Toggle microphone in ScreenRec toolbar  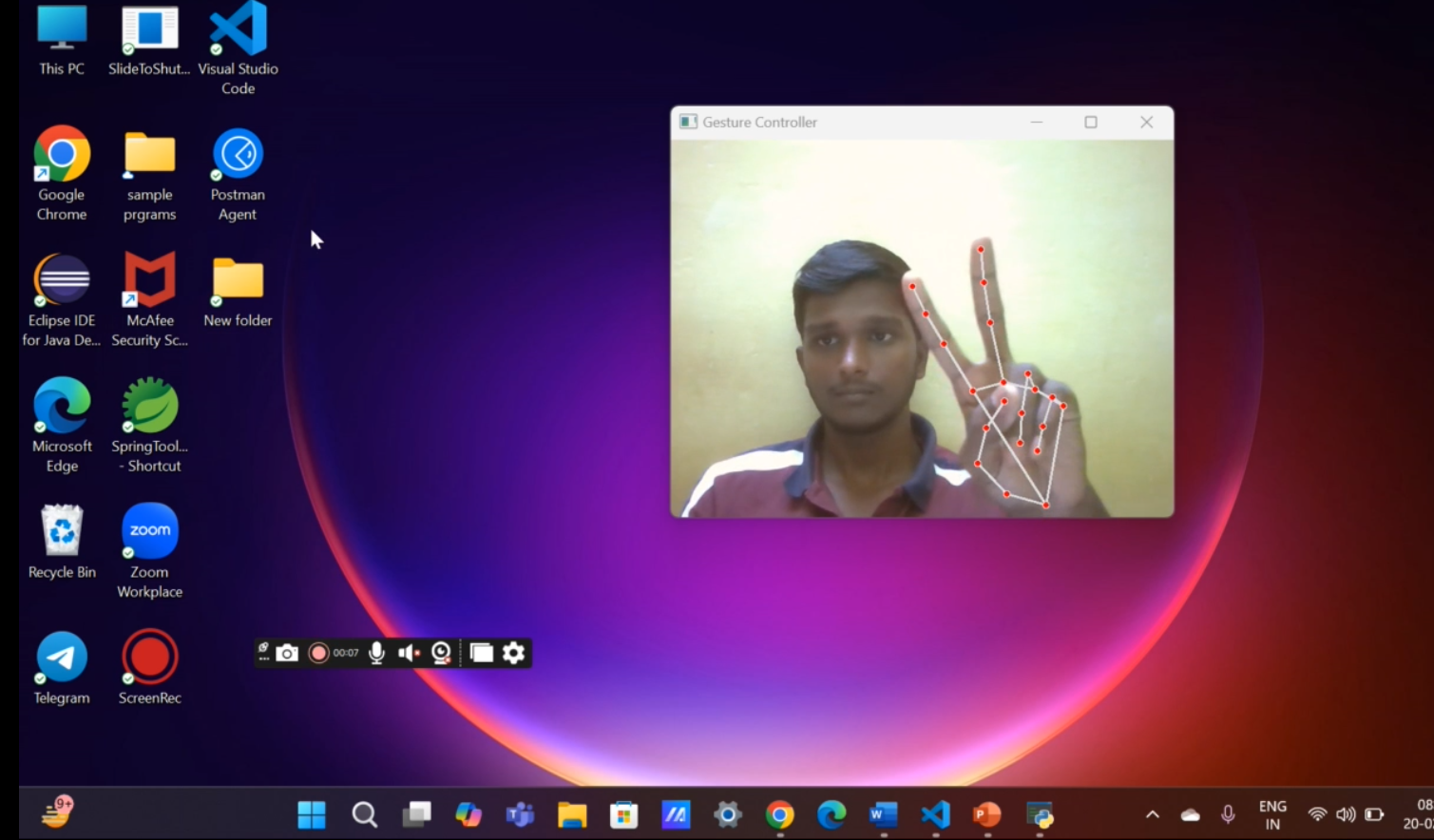(x=376, y=653)
